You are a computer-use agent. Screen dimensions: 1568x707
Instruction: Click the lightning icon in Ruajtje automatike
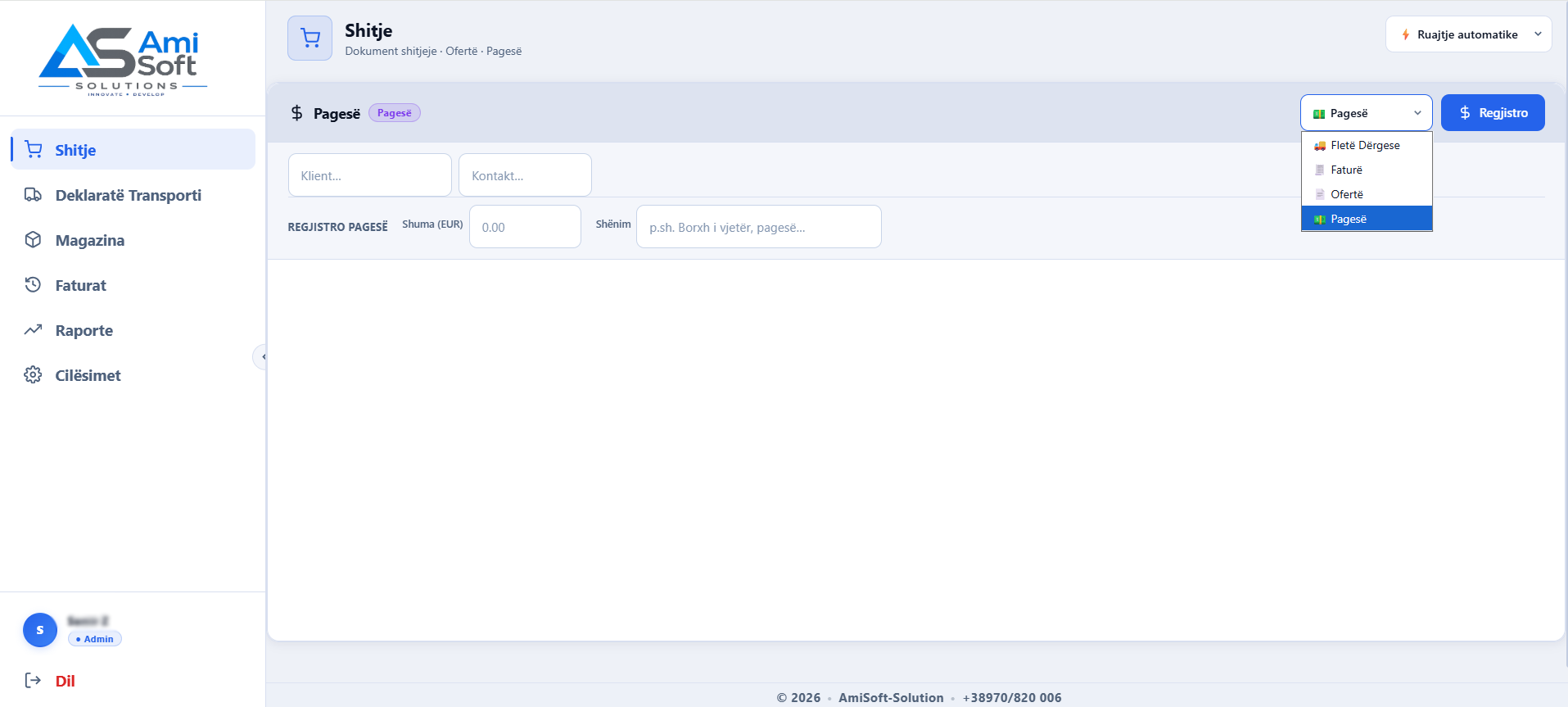tap(1405, 34)
